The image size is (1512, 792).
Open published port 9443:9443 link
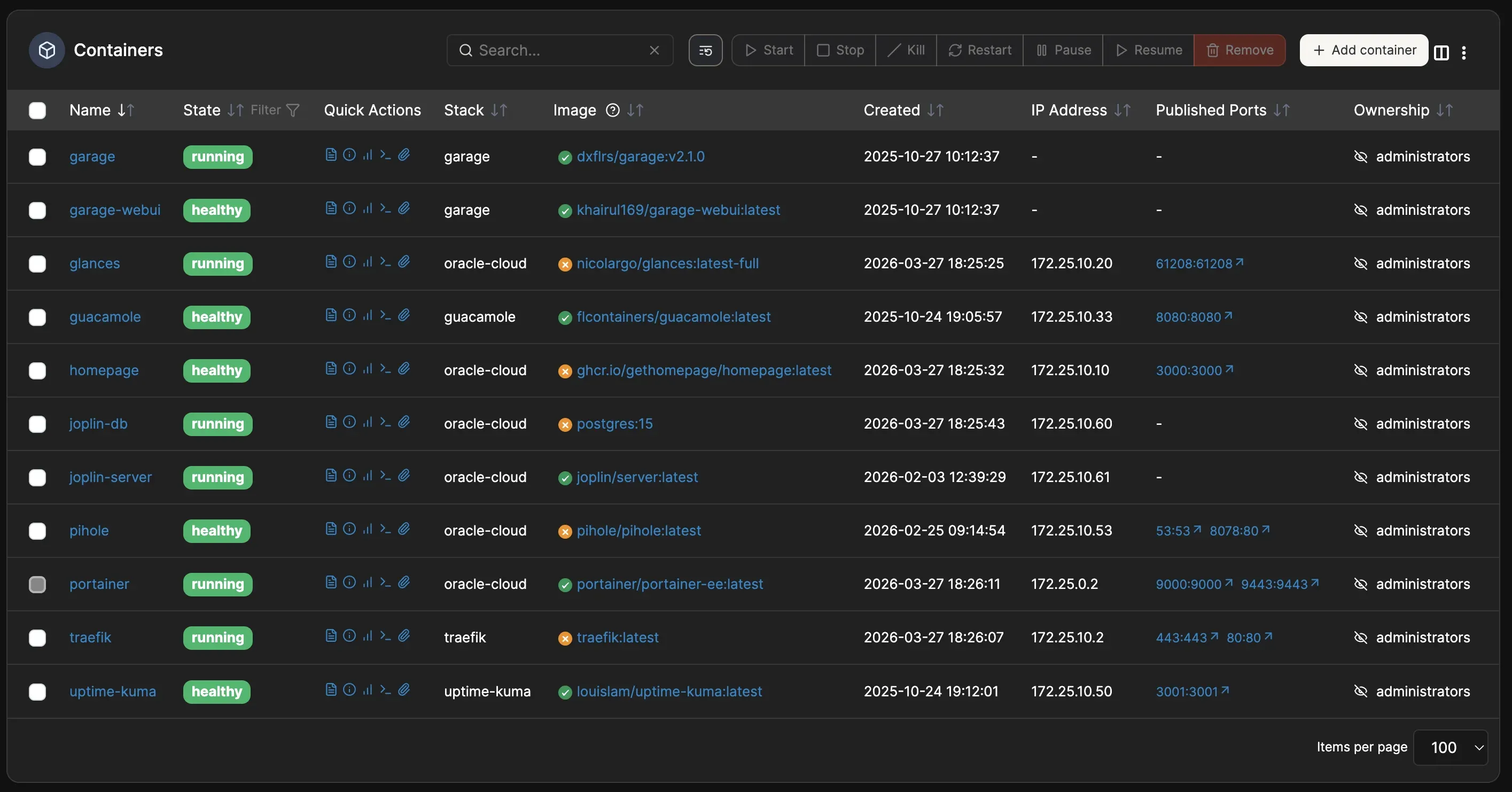pos(1280,584)
